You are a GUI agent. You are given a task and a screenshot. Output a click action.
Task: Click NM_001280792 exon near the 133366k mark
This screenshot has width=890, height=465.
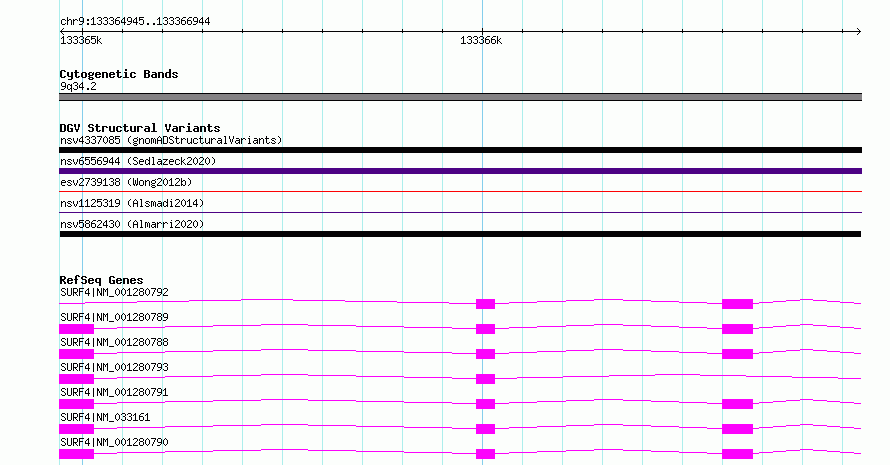pyautogui.click(x=485, y=304)
